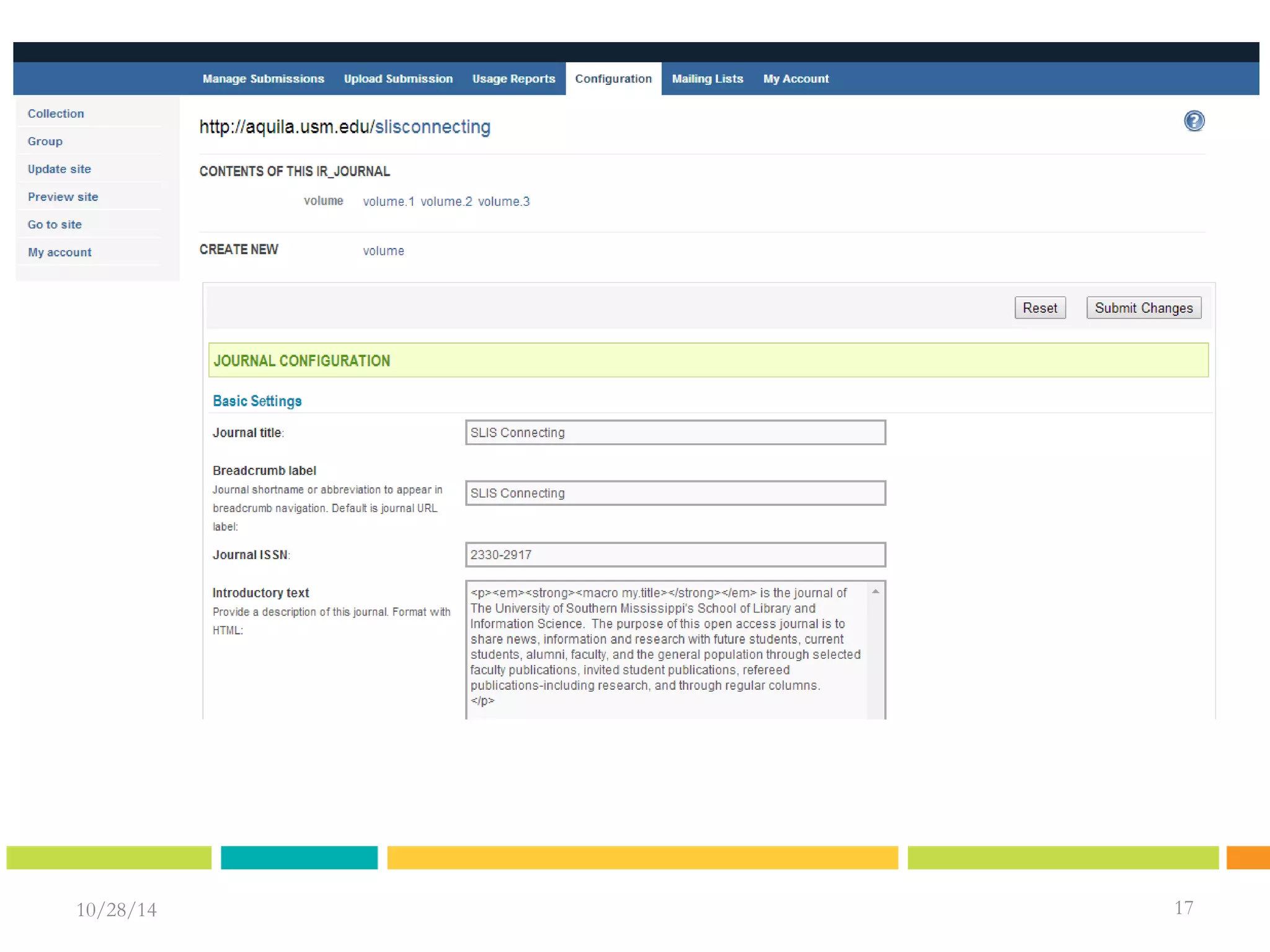Switch to the Upload Submission tab

pyautogui.click(x=398, y=79)
